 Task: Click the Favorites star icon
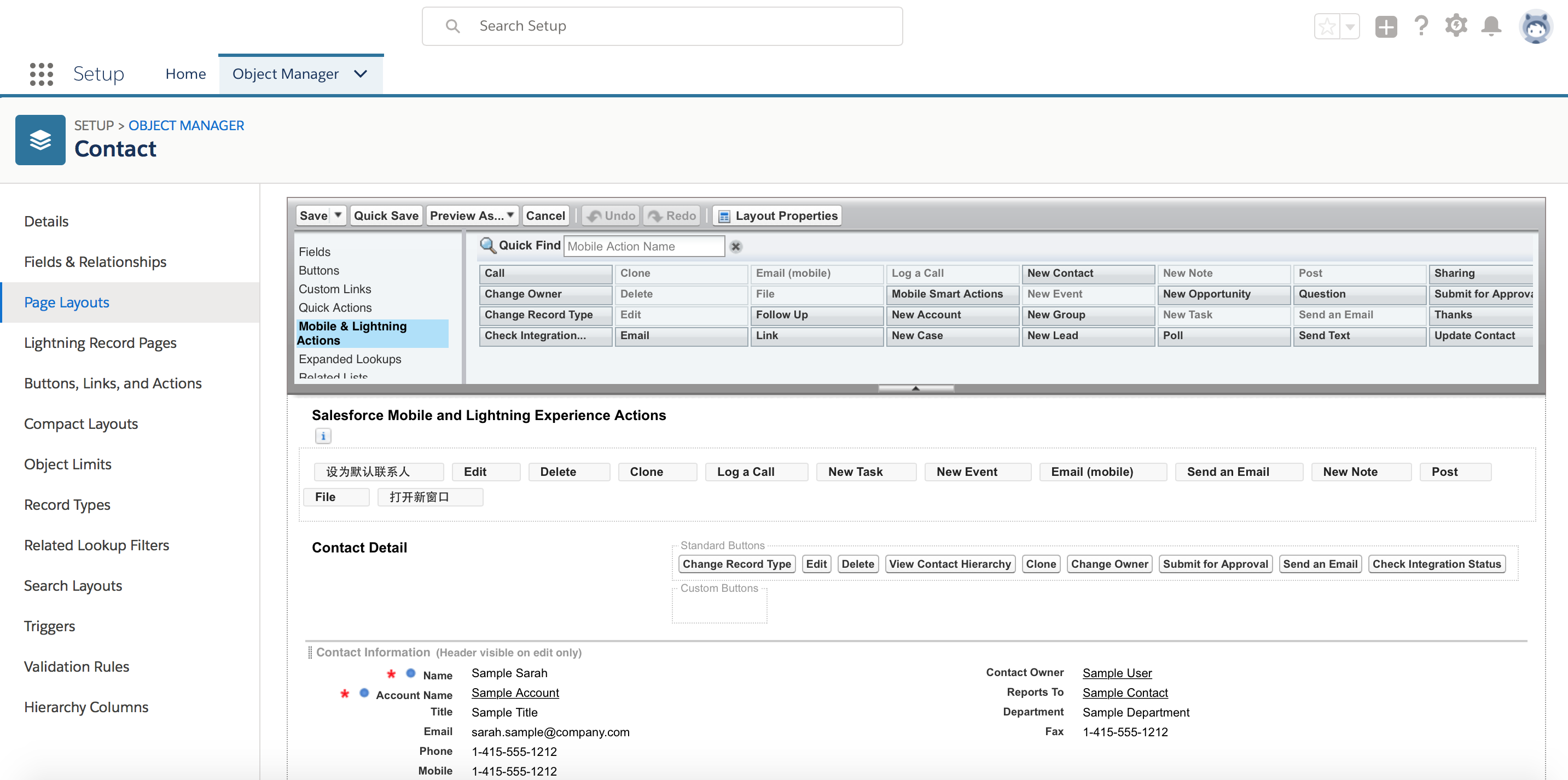point(1327,27)
